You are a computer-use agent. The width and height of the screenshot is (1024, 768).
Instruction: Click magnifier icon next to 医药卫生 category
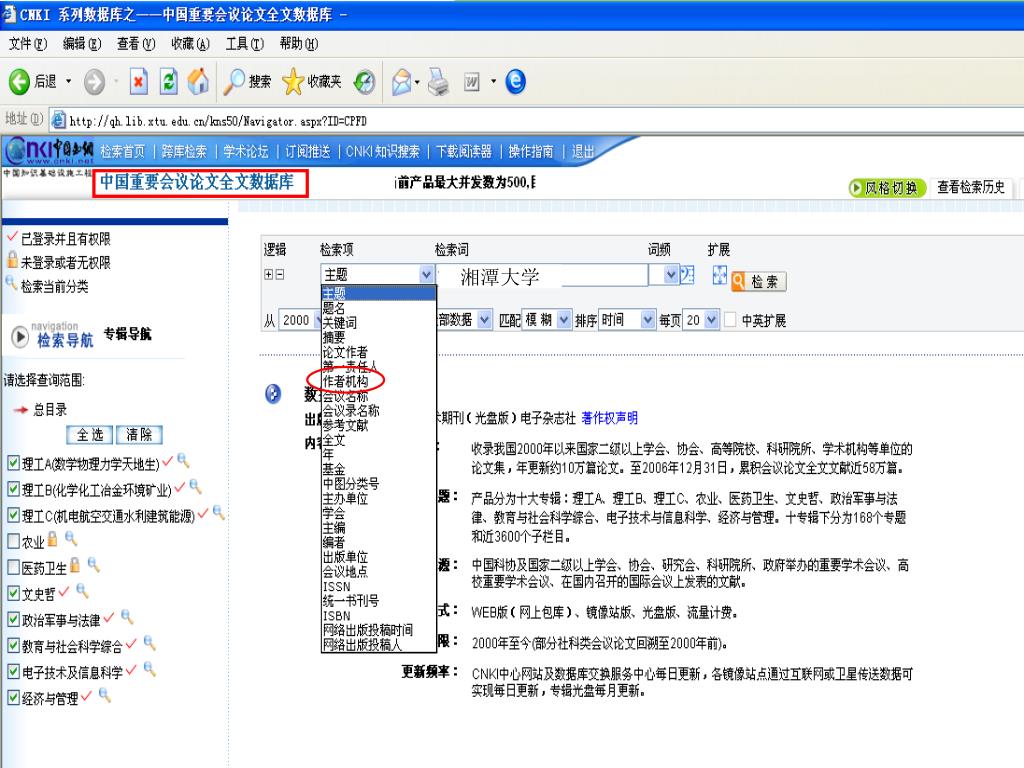93,565
